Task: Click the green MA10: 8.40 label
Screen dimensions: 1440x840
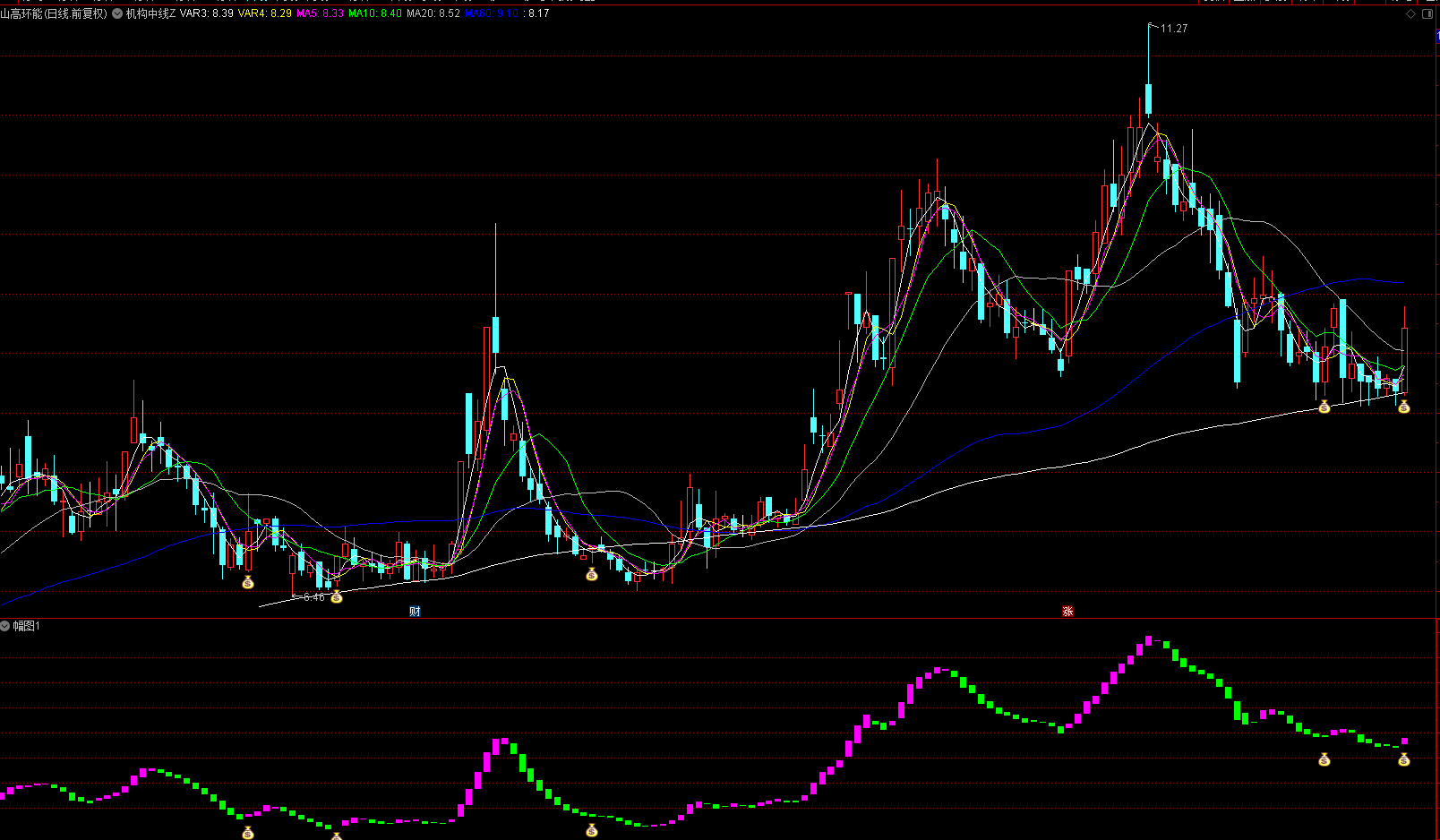Action: (x=374, y=14)
